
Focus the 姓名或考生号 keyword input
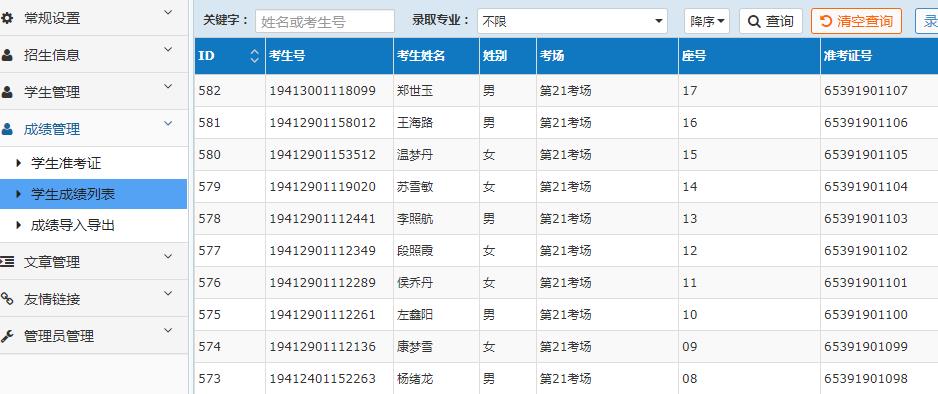[x=325, y=22]
